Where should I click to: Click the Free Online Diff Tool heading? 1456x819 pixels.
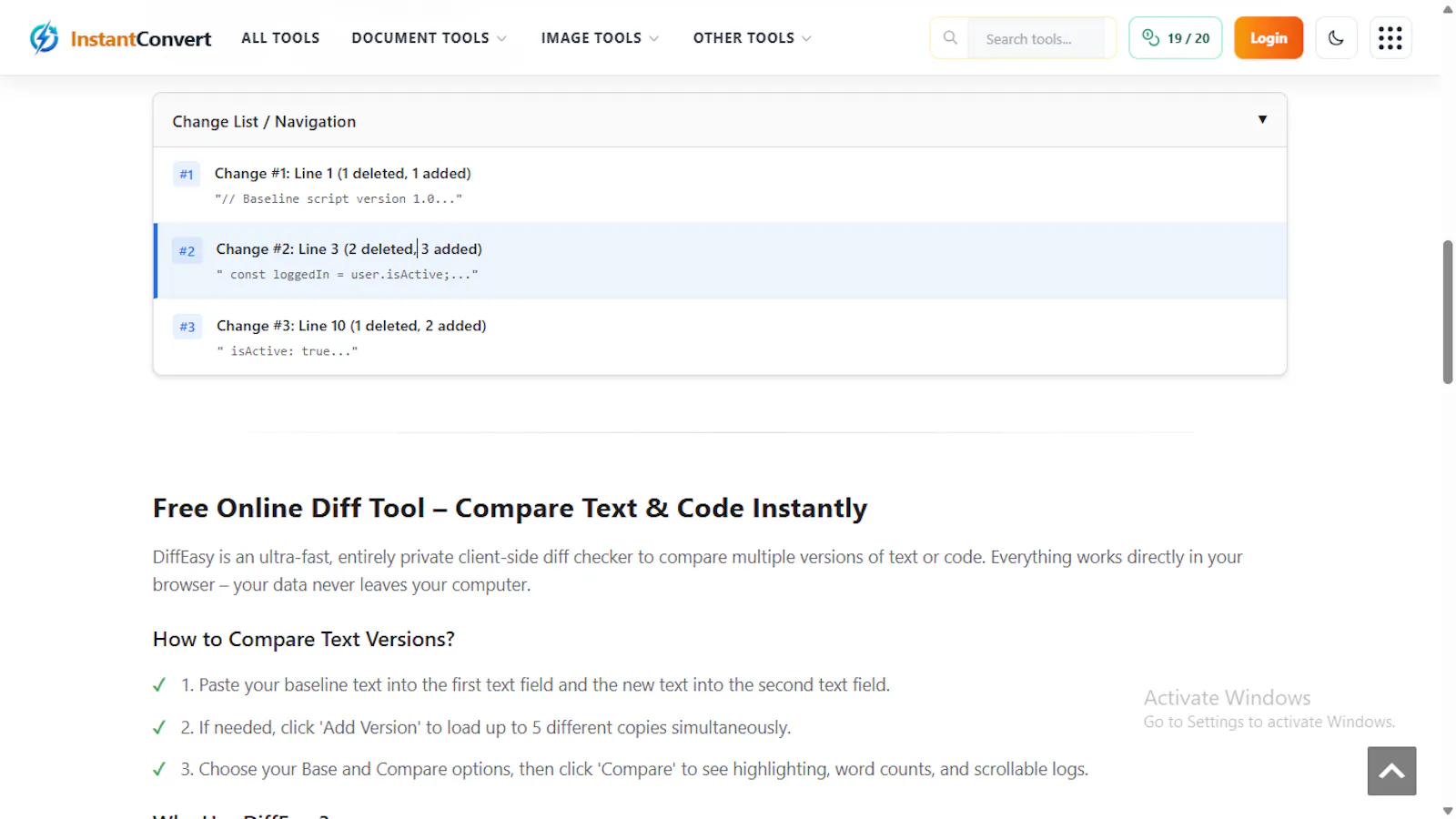[510, 508]
